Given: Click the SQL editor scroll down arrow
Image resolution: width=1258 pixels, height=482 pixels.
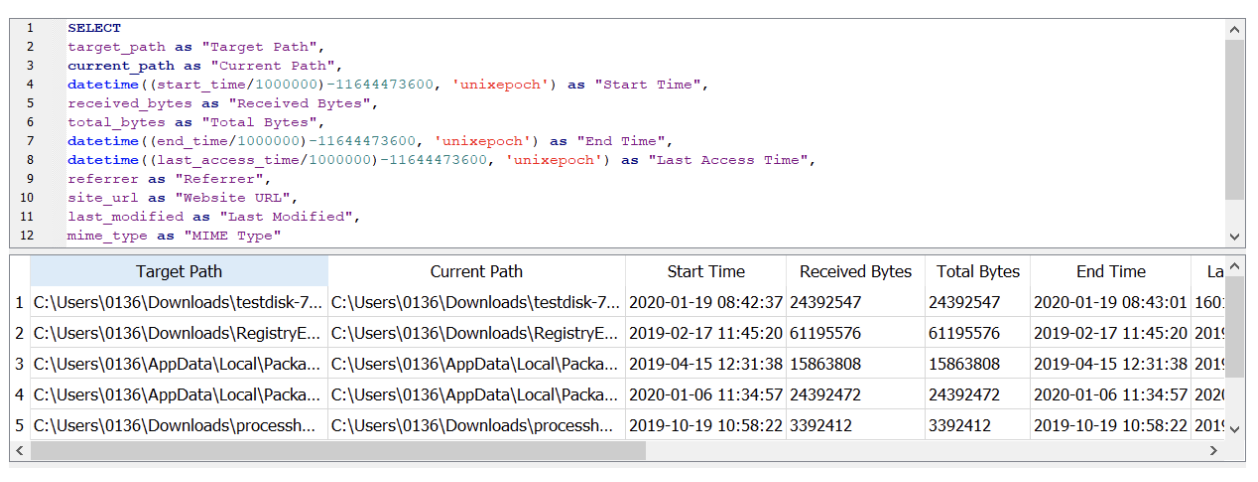Looking at the screenshot, I should click(x=1235, y=236).
